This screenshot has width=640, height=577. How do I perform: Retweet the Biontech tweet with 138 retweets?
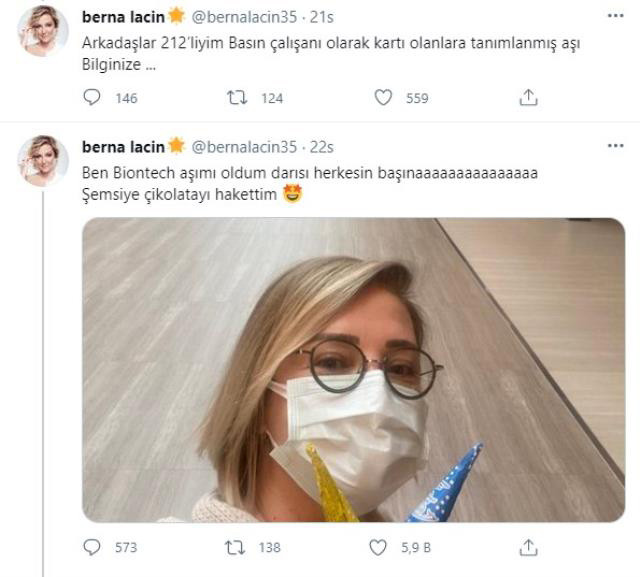point(240,547)
